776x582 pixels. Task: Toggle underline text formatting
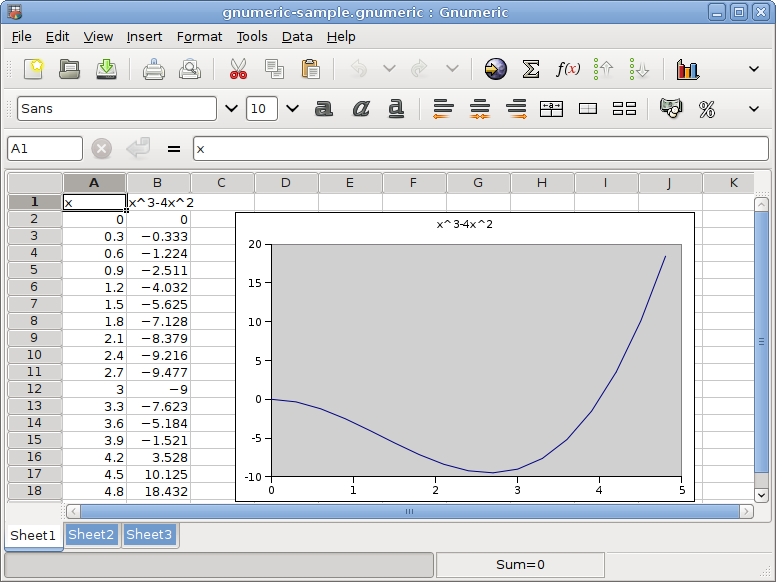coord(396,108)
